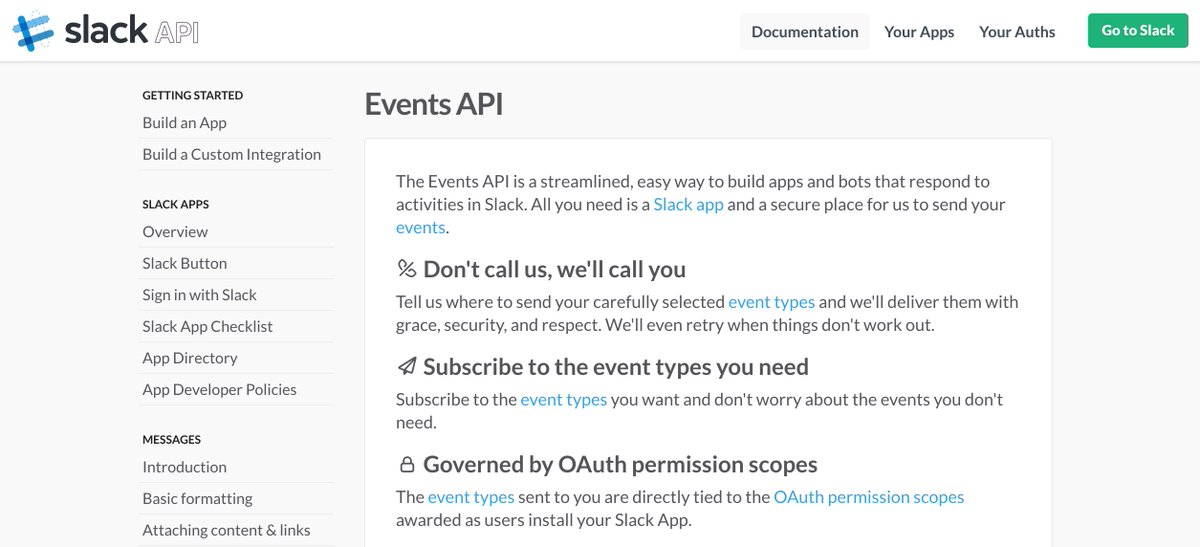Select Overview under Slack Apps
Viewport: 1200px width, 547px height.
tap(175, 232)
